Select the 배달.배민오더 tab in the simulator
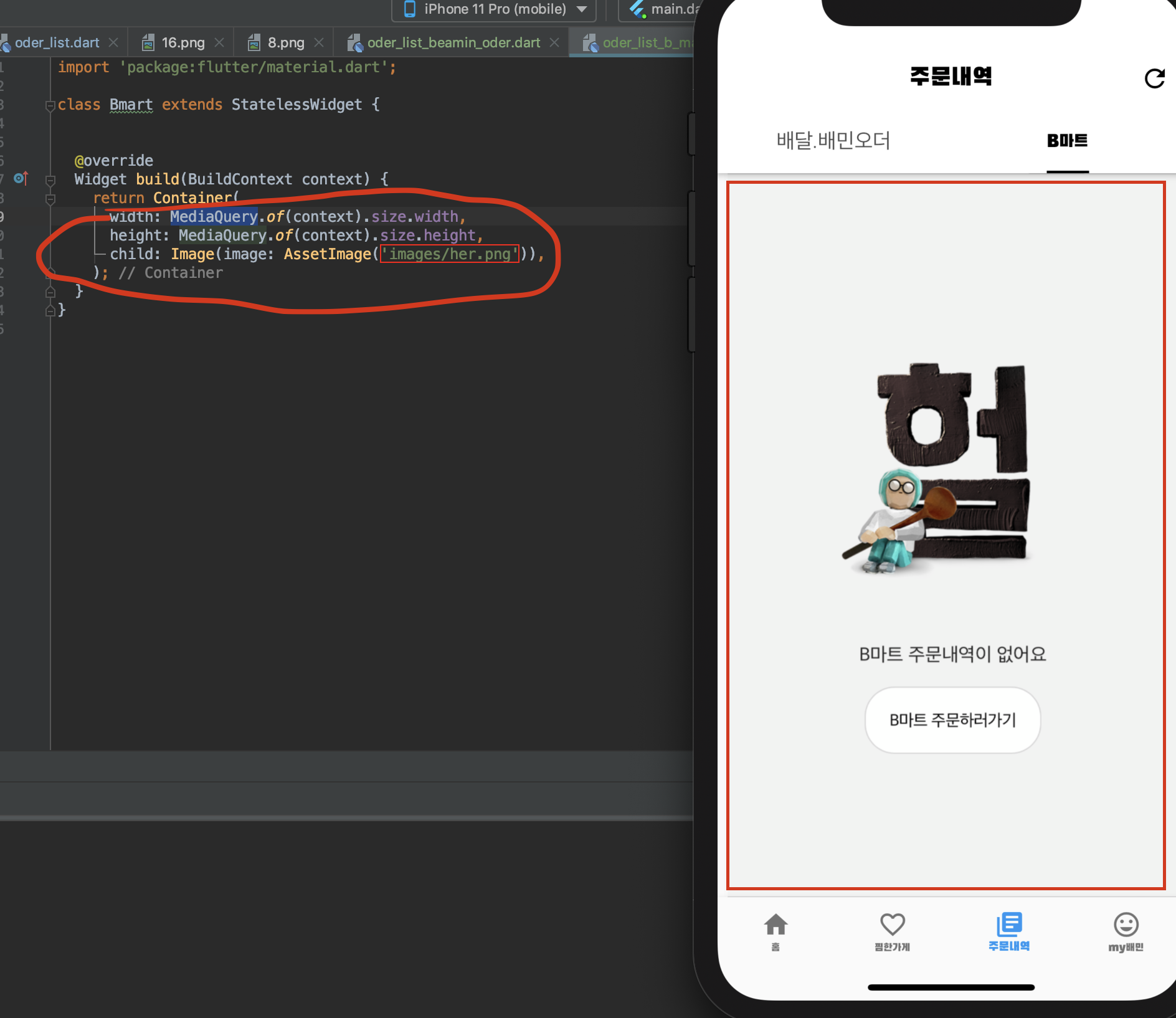Viewport: 1176px width, 1018px height. 833,140
